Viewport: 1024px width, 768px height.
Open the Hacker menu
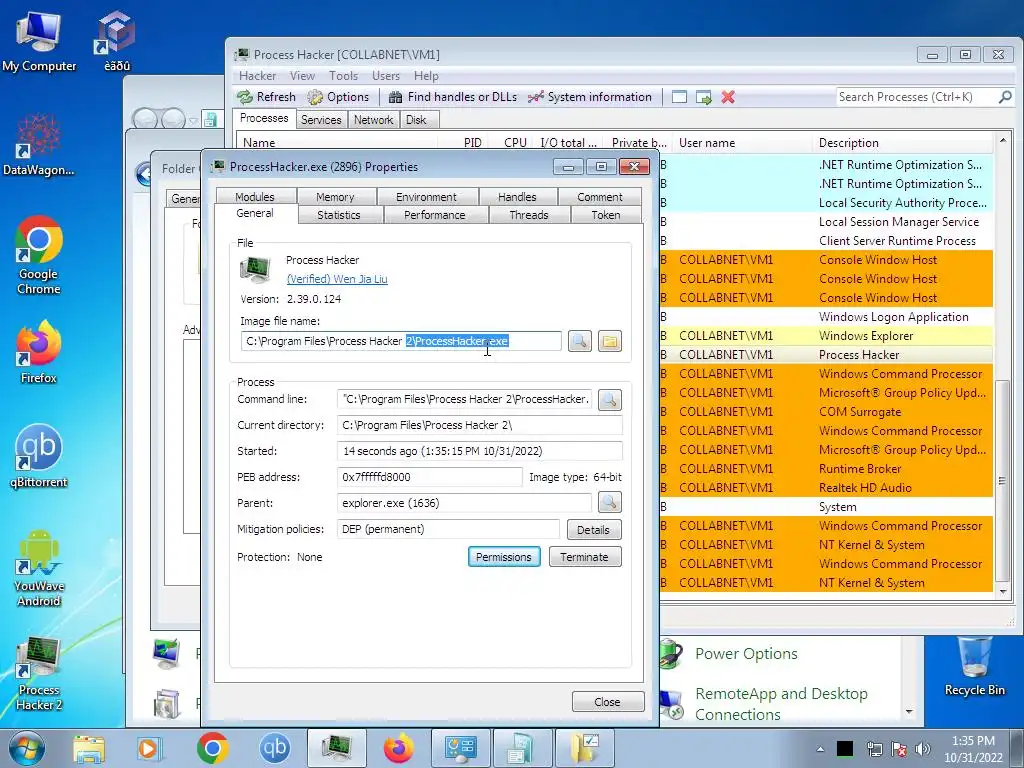(x=257, y=76)
